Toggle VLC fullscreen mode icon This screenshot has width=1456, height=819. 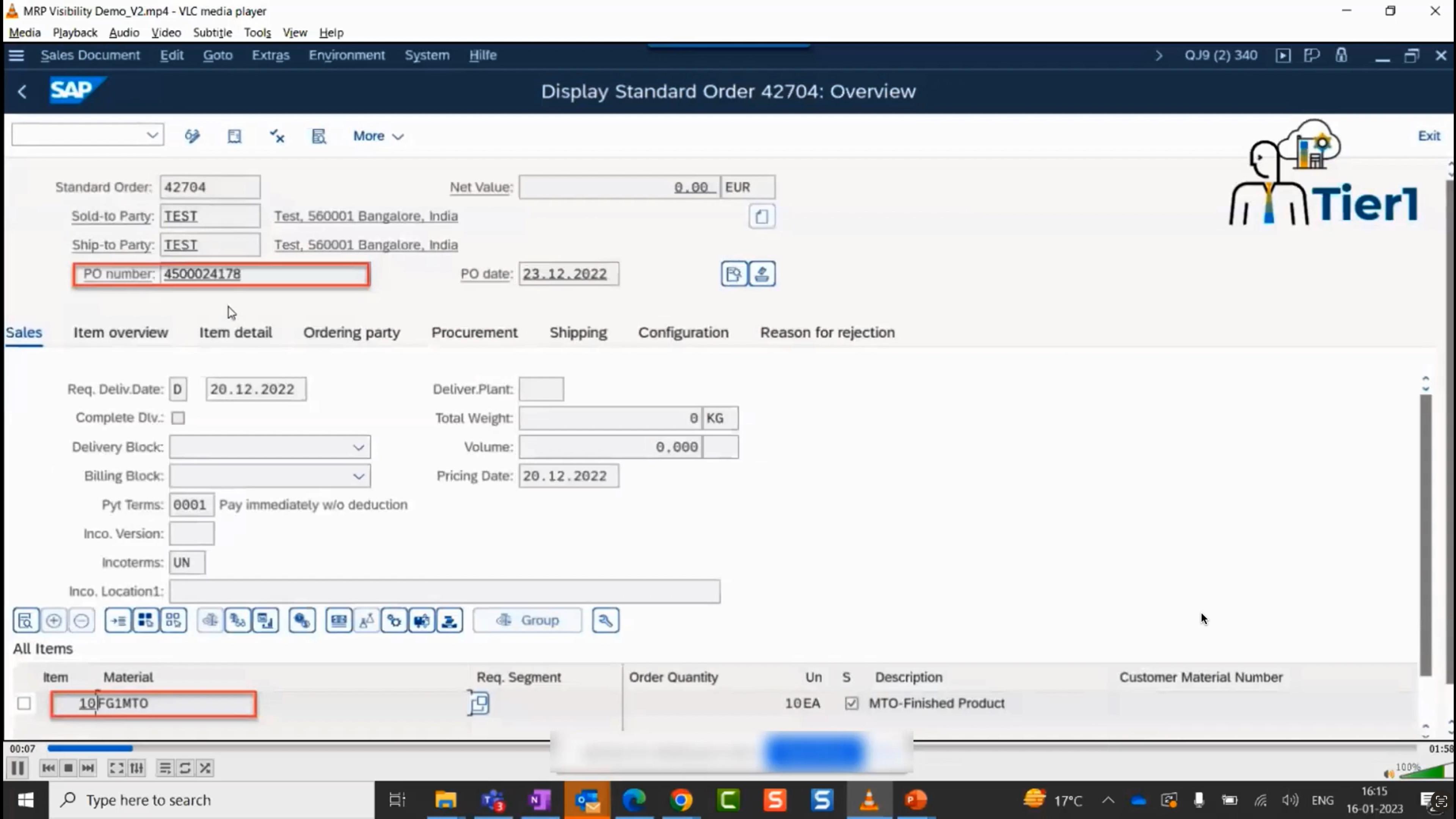[x=116, y=768]
